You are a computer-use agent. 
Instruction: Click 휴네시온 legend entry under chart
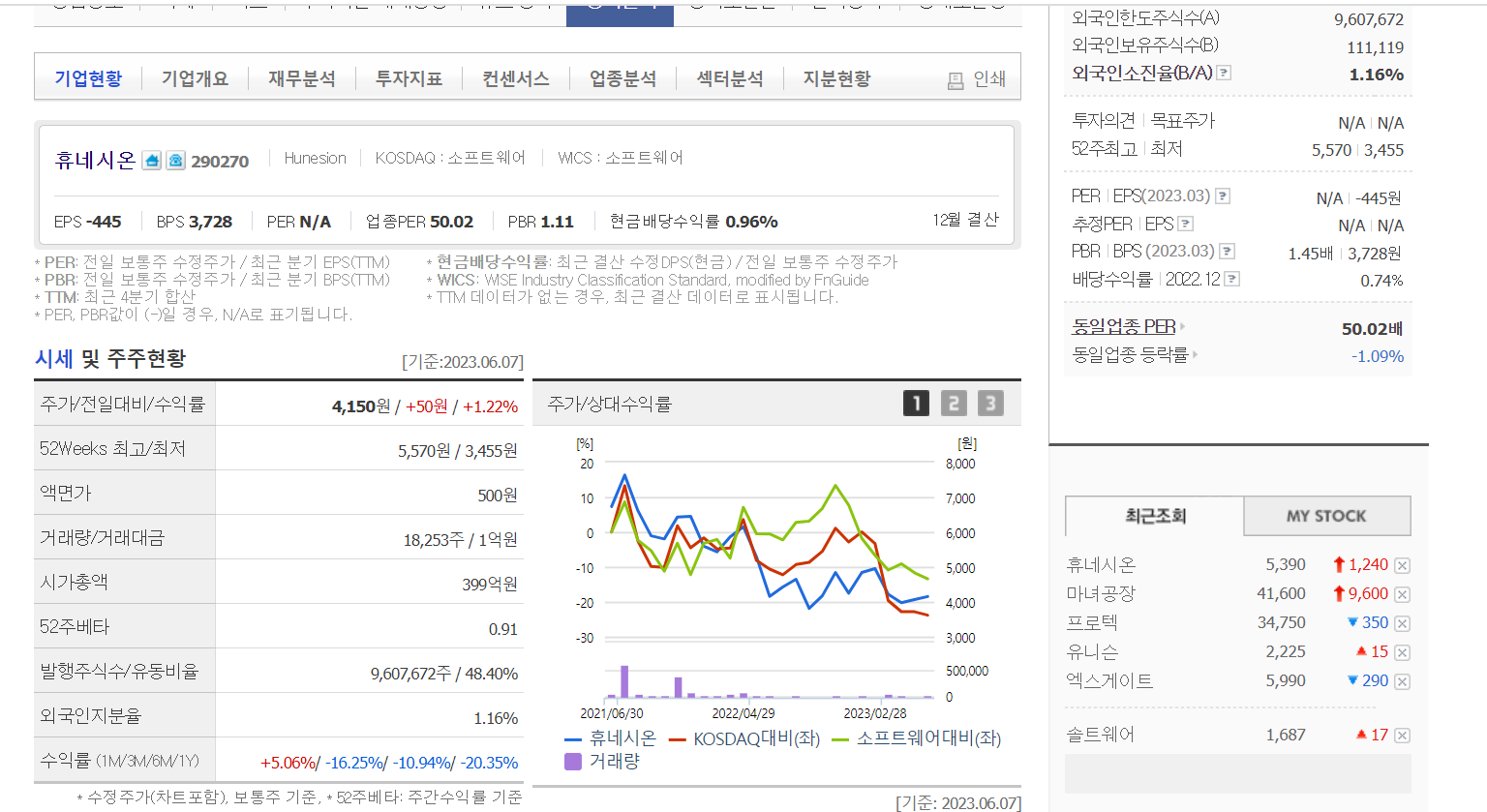click(x=611, y=738)
